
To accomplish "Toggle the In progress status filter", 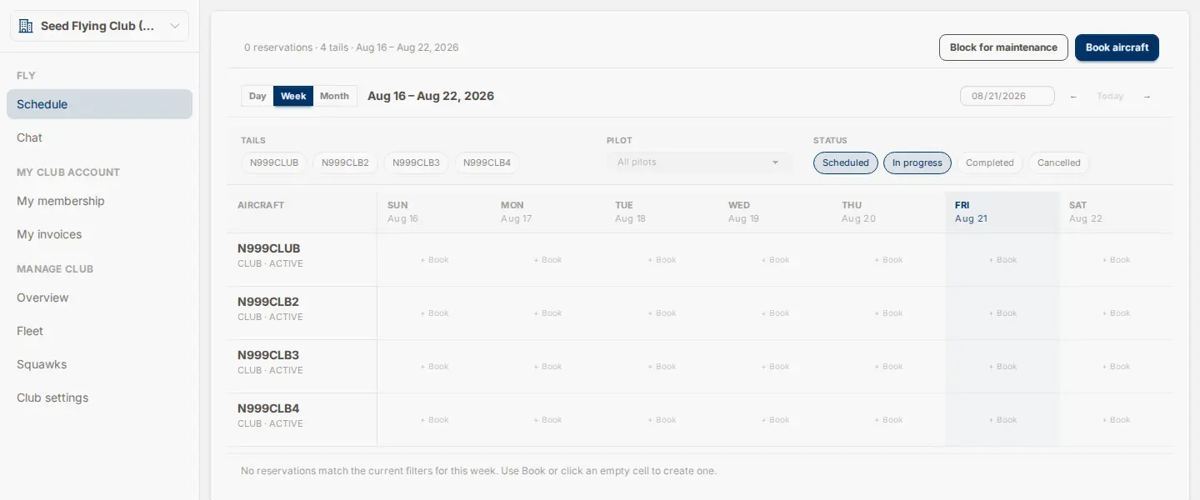I will point(917,163).
